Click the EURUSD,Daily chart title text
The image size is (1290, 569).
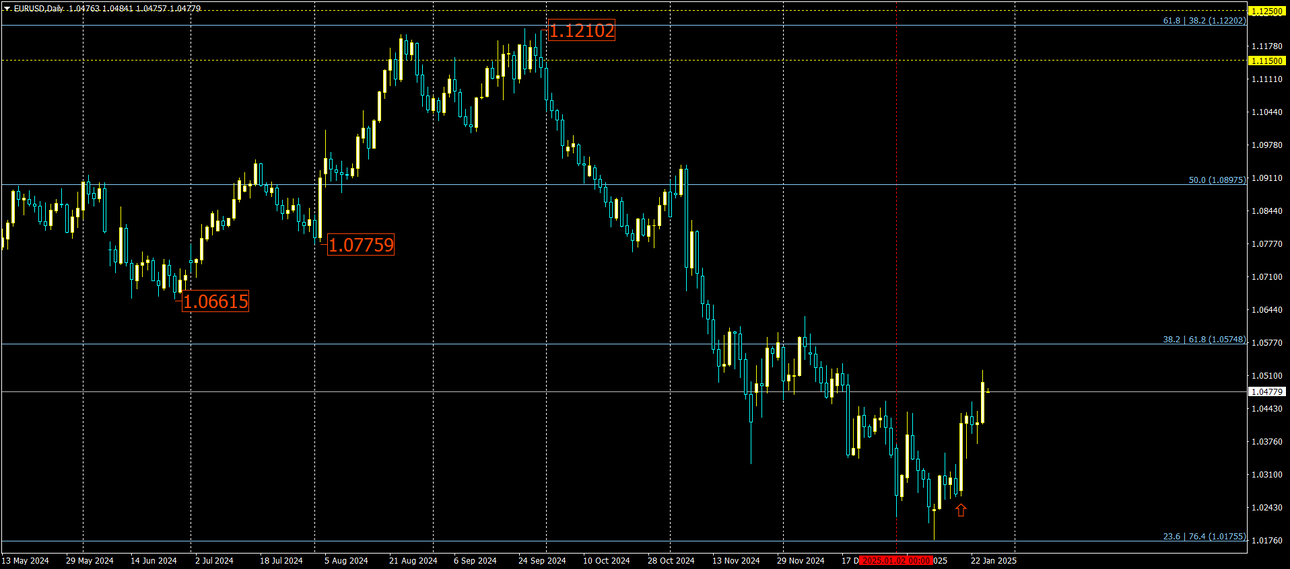(x=39, y=8)
